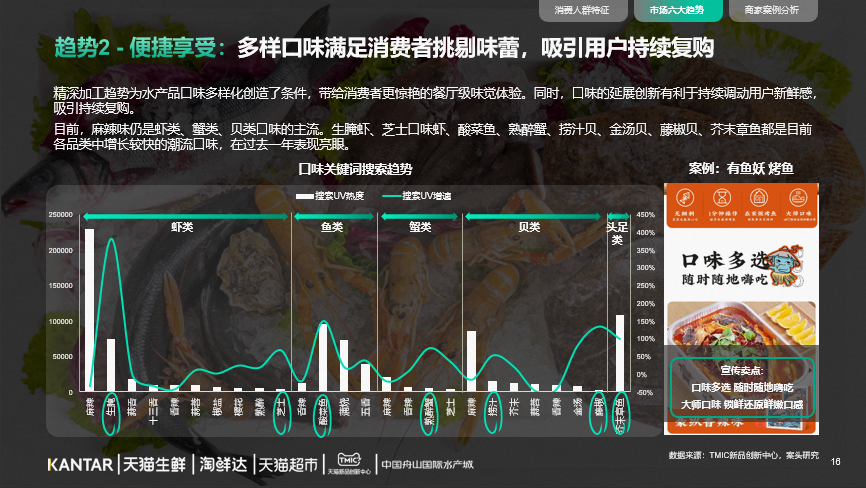
Task: Click the green 搜索UV增速 legend line
Action: pos(390,195)
